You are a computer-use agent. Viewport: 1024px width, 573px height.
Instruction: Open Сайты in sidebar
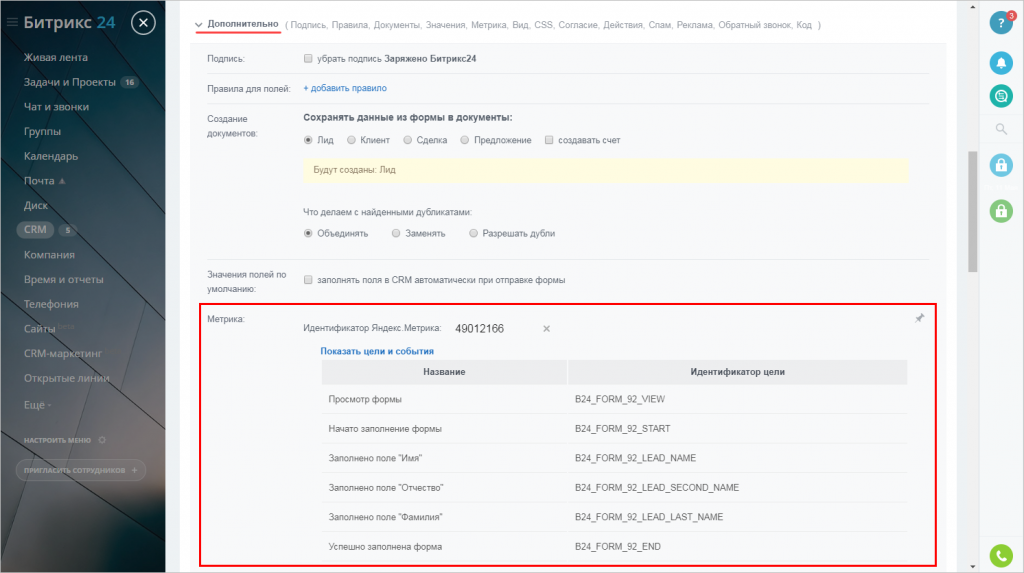39,329
